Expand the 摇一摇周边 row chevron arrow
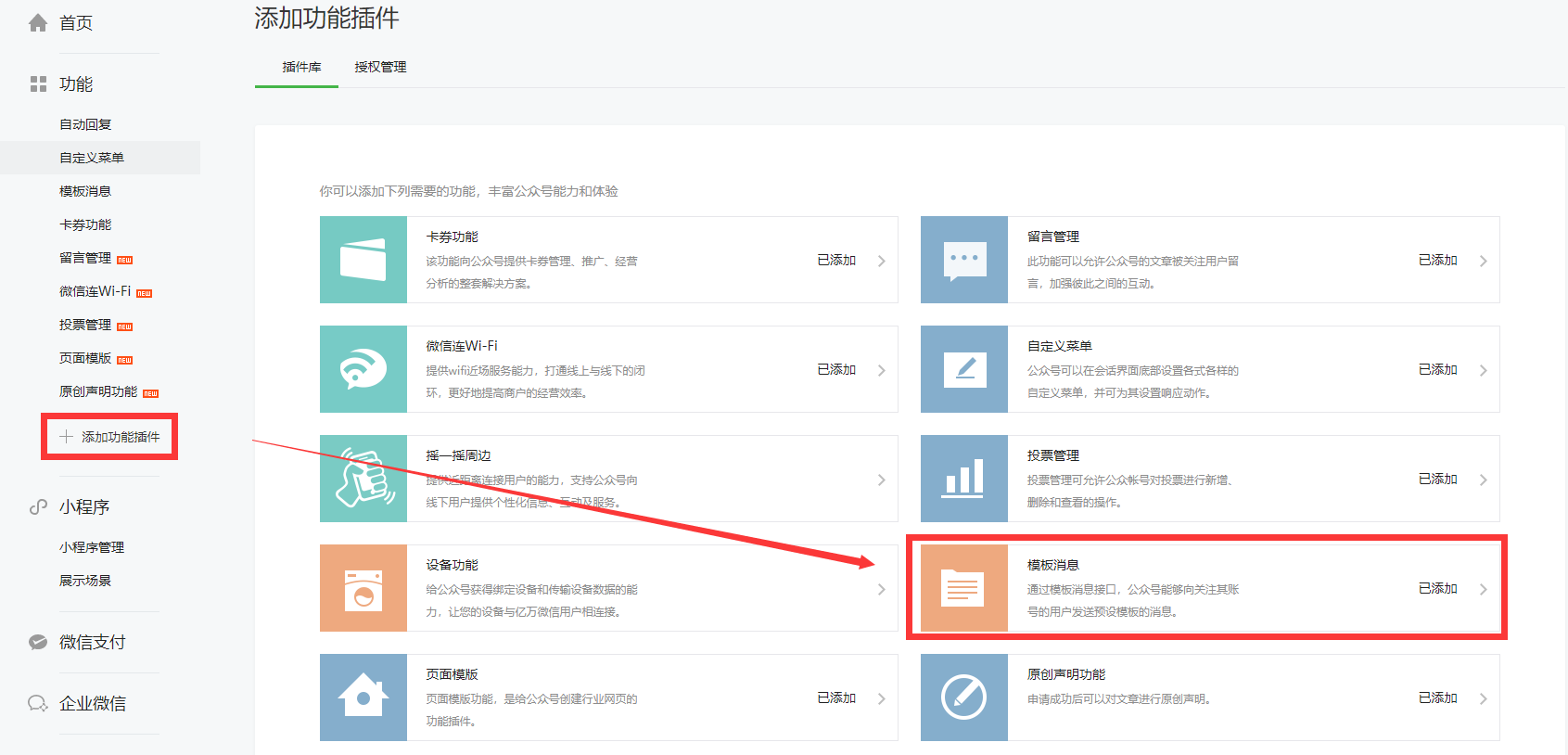 pyautogui.click(x=881, y=480)
